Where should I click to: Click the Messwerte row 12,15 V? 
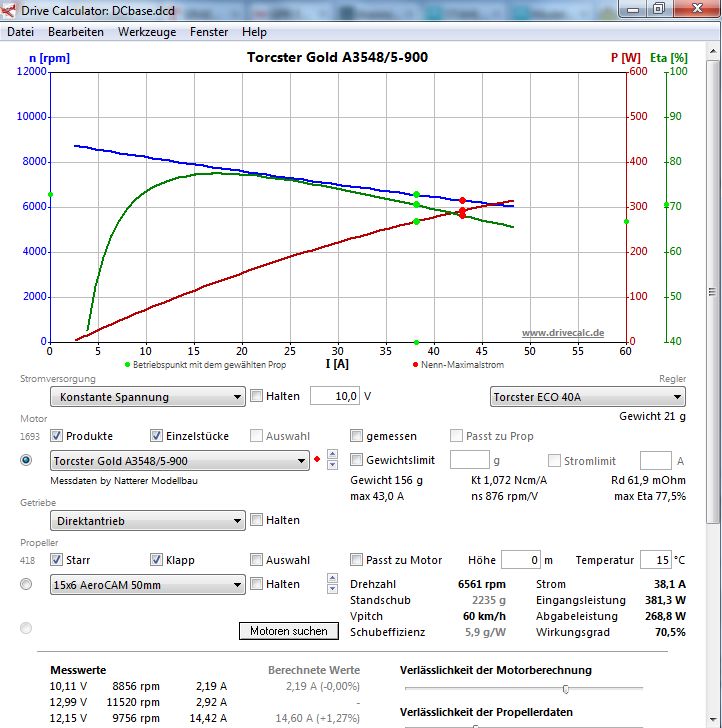[x=138, y=718]
